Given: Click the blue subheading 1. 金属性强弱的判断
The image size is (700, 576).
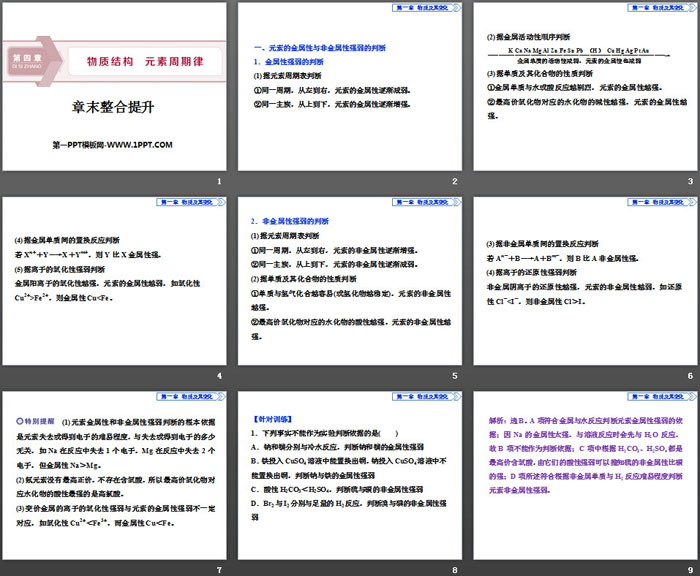Looking at the screenshot, I should (x=289, y=62).
